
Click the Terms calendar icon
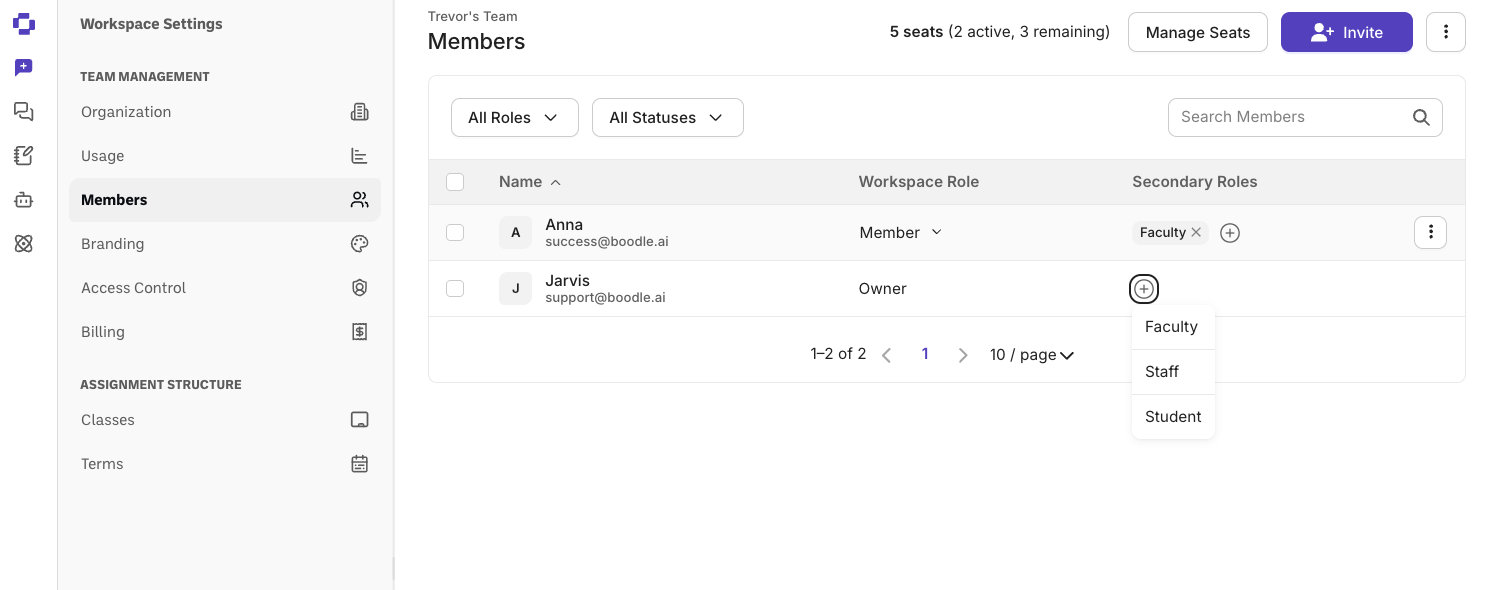tap(360, 464)
